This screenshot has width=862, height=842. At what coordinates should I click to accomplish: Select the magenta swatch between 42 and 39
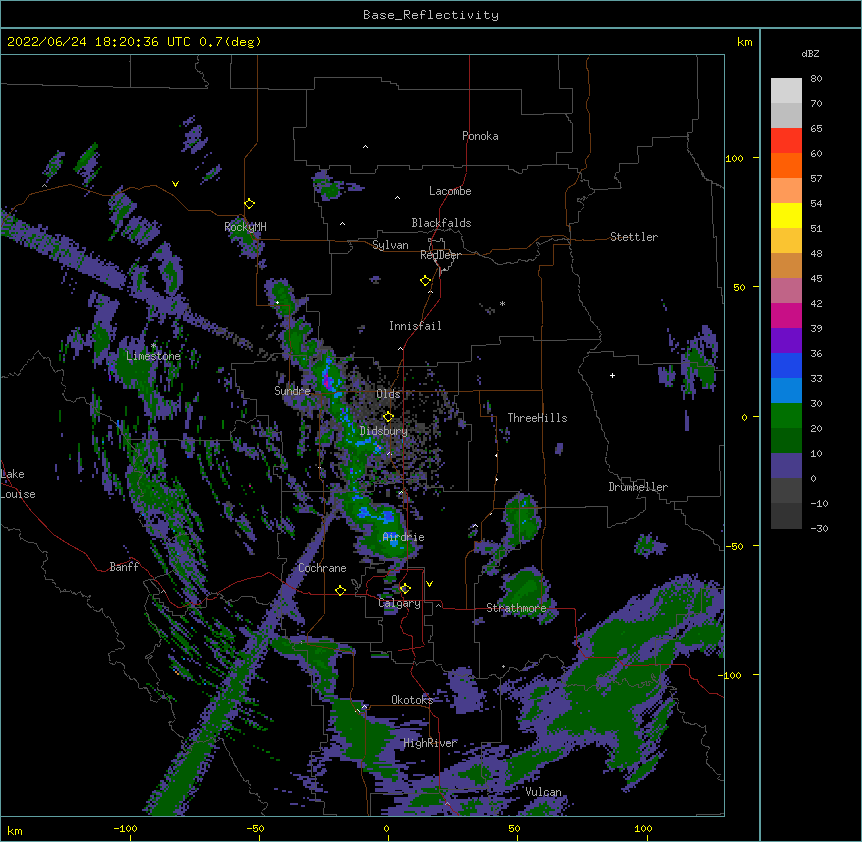coord(786,315)
